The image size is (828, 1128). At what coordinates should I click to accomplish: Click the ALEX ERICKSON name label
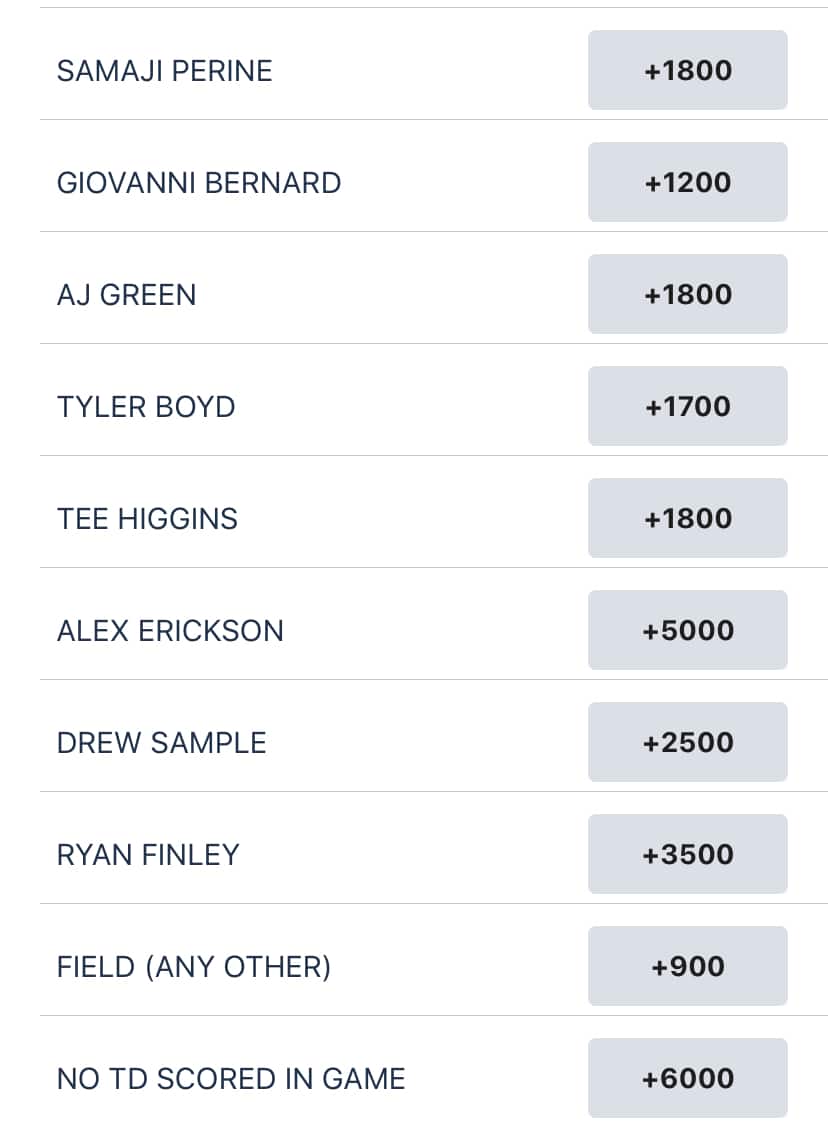(x=170, y=631)
